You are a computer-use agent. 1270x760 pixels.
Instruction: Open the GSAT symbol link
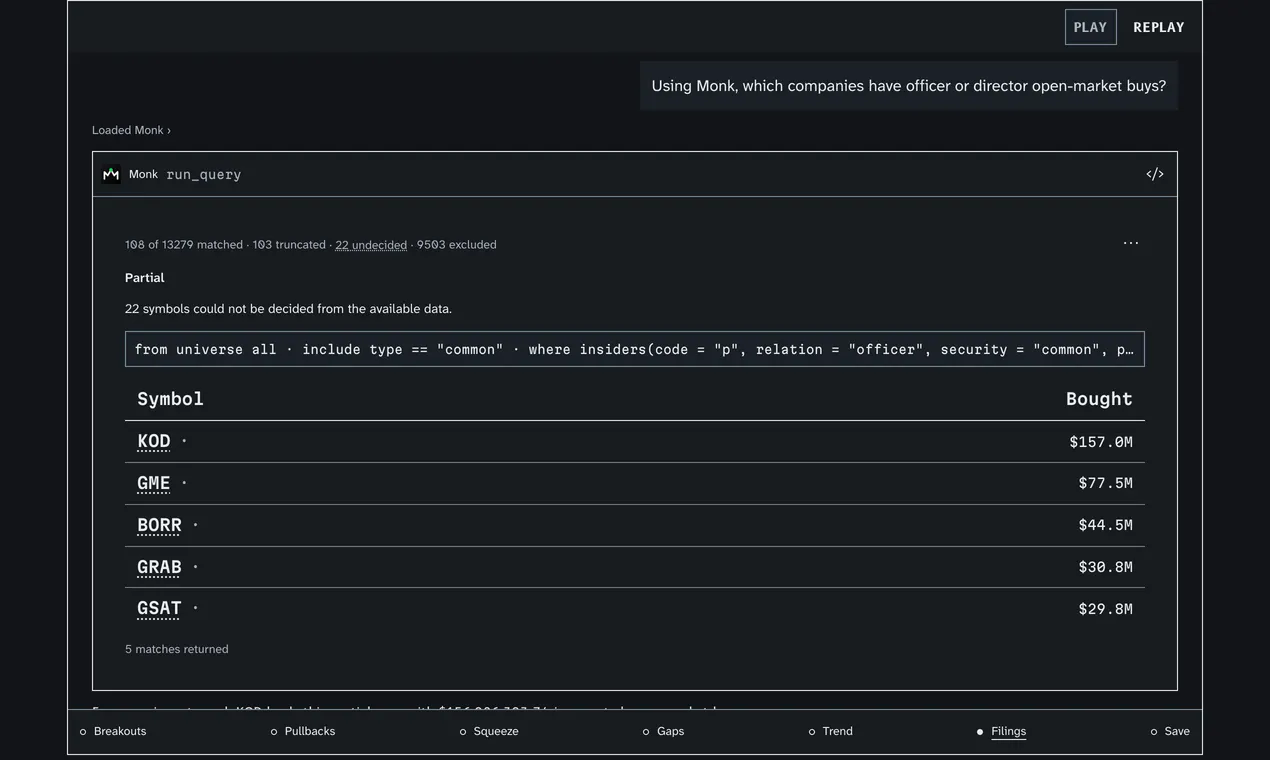pyautogui.click(x=159, y=608)
